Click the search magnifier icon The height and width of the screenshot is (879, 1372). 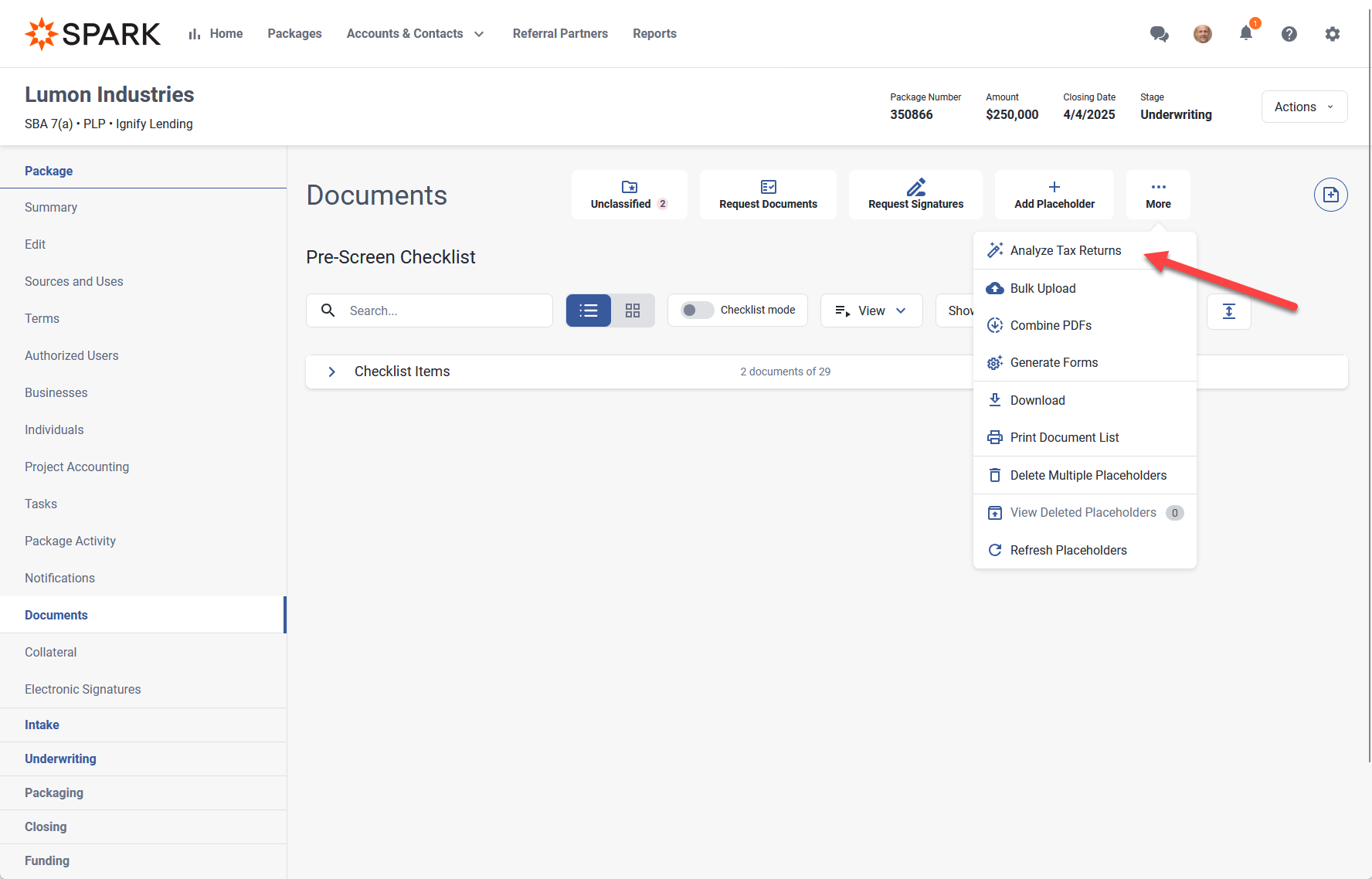pos(328,311)
